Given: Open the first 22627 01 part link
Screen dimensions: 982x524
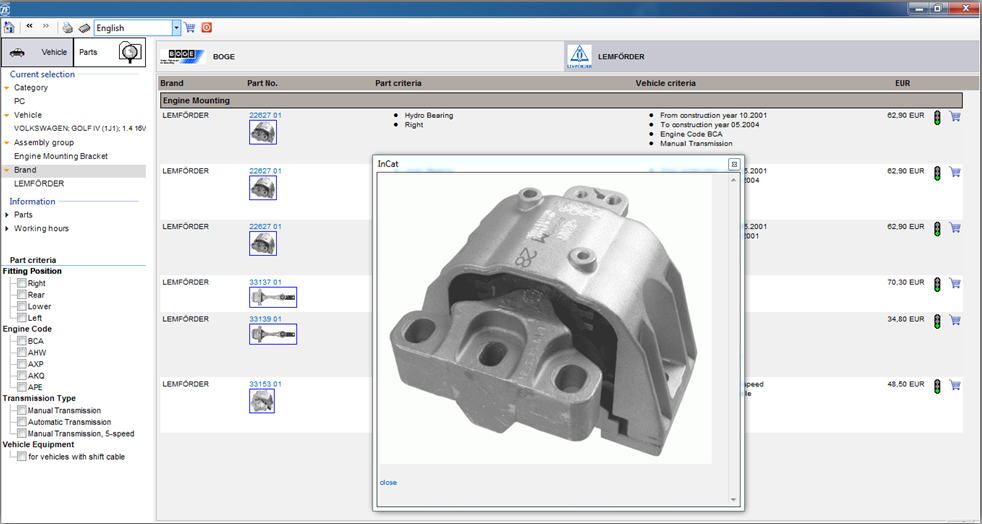Looking at the screenshot, I should coord(266,115).
